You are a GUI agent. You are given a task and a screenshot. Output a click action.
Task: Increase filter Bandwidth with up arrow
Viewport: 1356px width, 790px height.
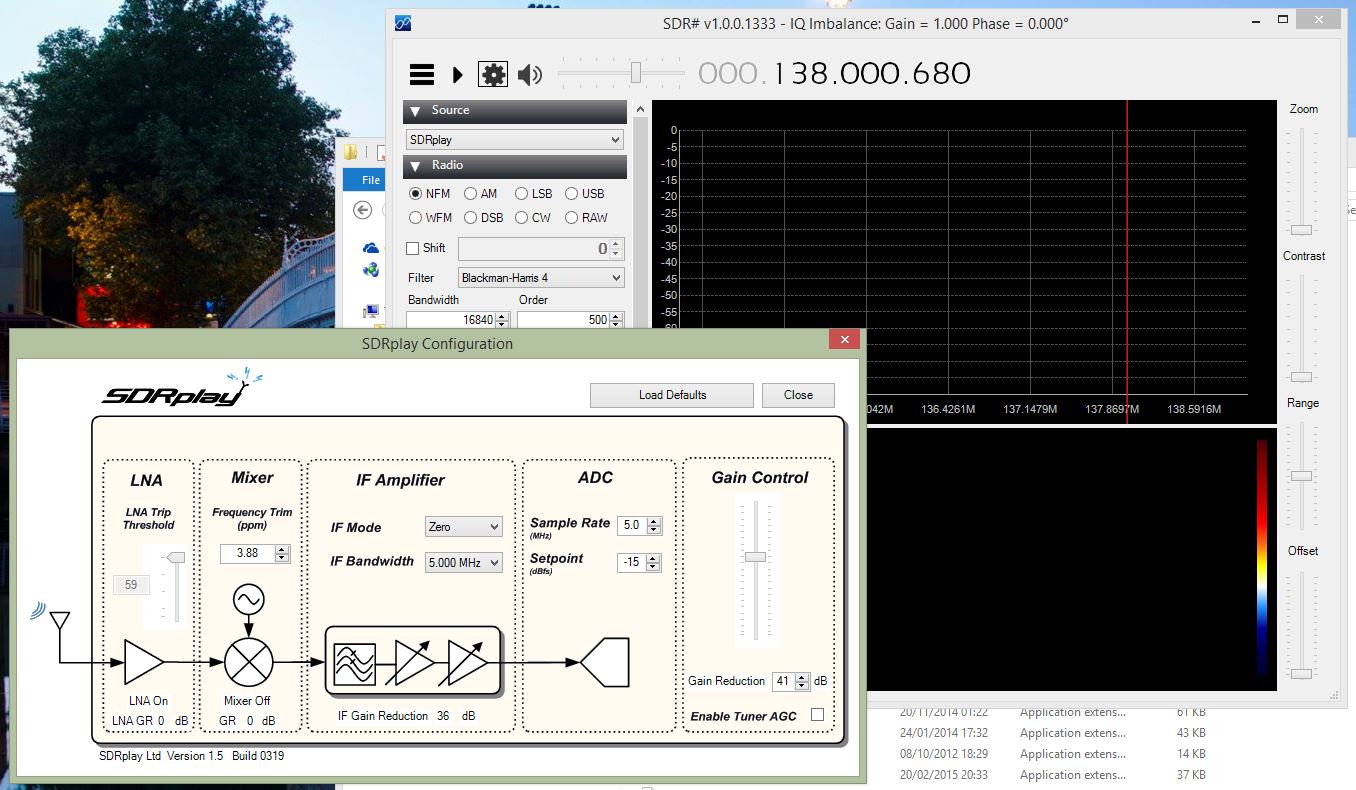point(502,316)
